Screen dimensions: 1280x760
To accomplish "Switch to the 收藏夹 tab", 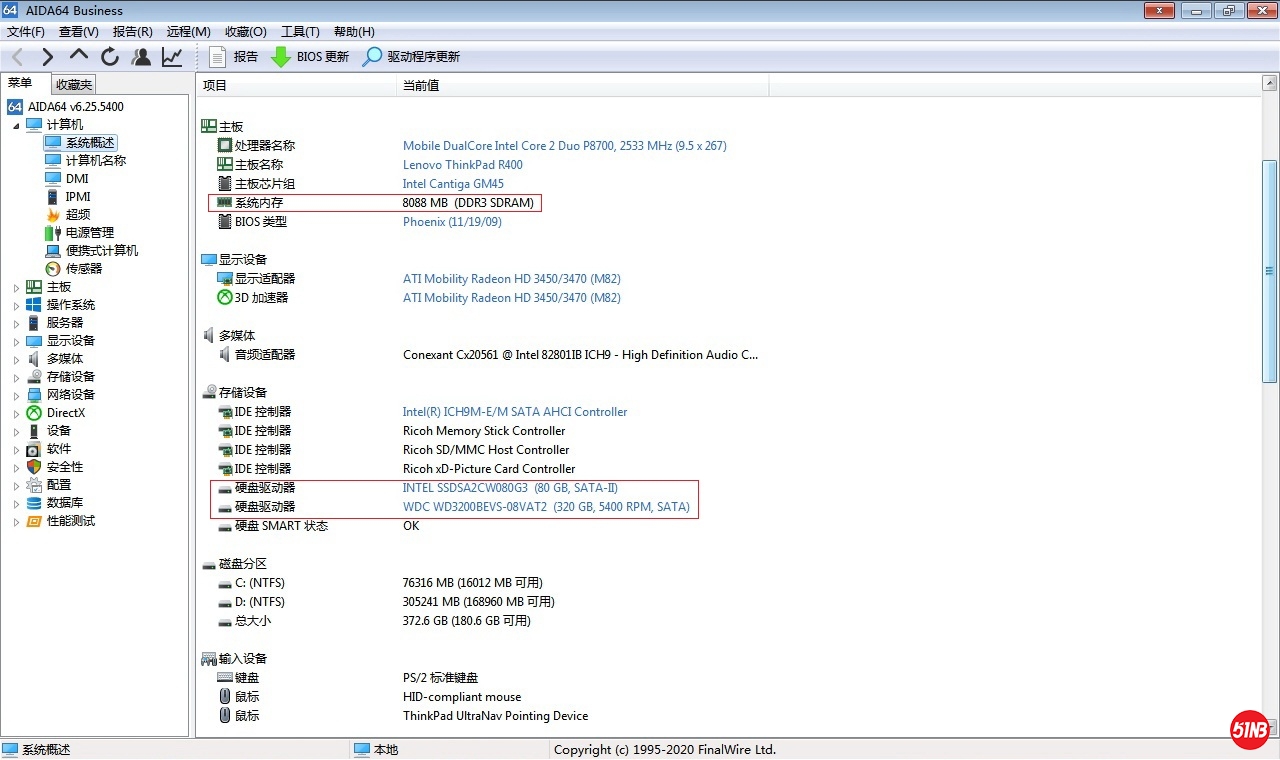I will [74, 85].
